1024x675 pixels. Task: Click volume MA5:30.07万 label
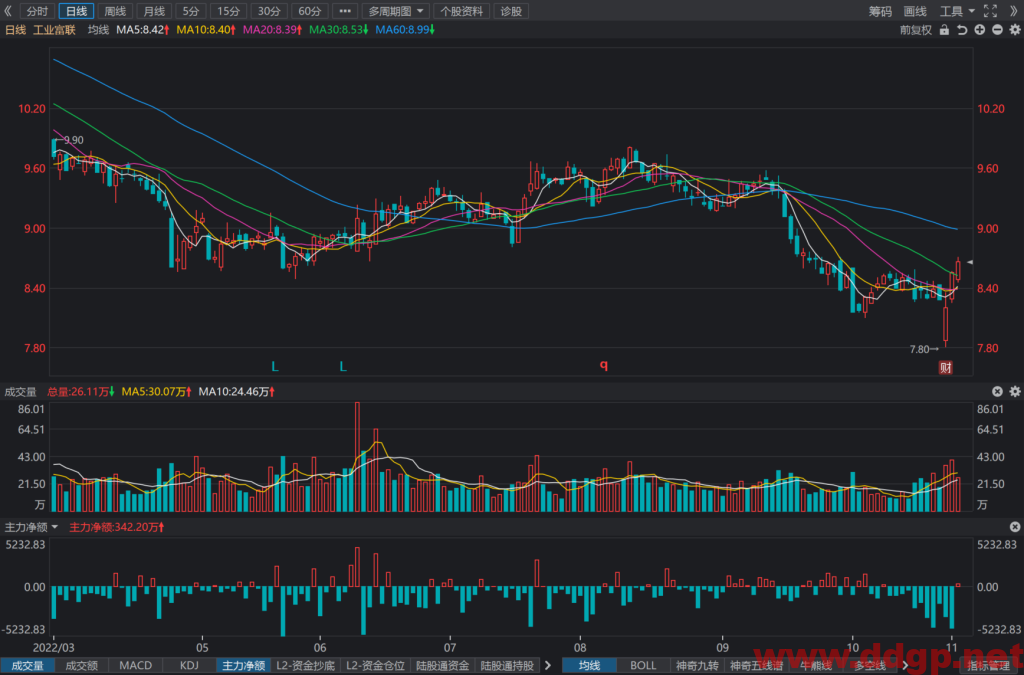(157, 391)
